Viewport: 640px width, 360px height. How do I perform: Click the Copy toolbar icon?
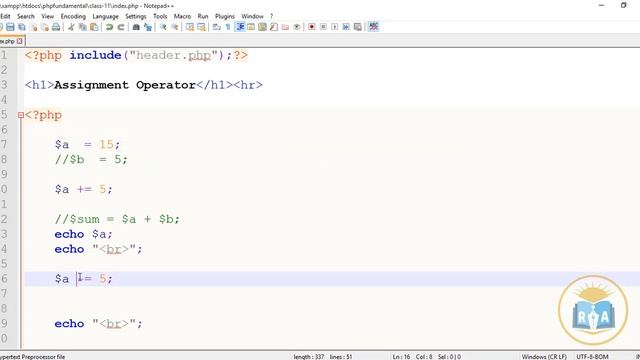tap(82, 27)
